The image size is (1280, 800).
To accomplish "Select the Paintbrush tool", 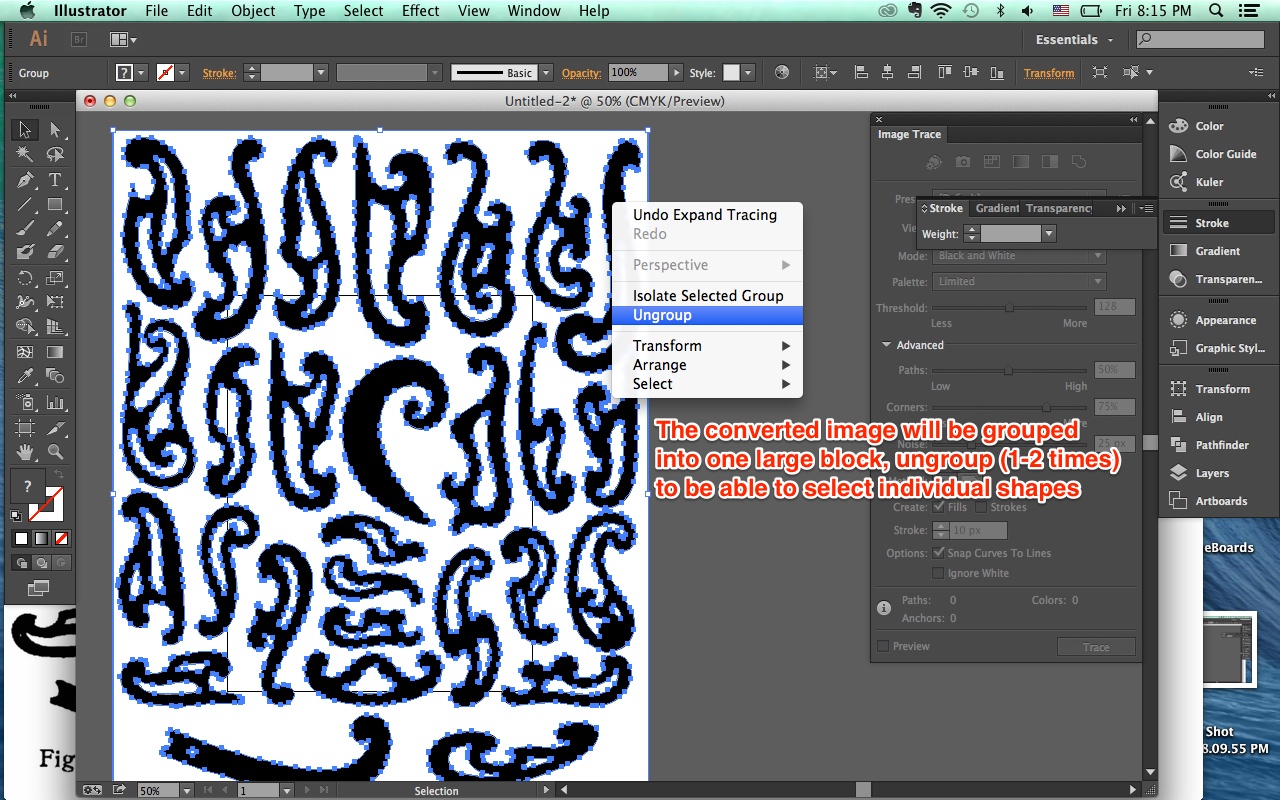I will point(26,229).
